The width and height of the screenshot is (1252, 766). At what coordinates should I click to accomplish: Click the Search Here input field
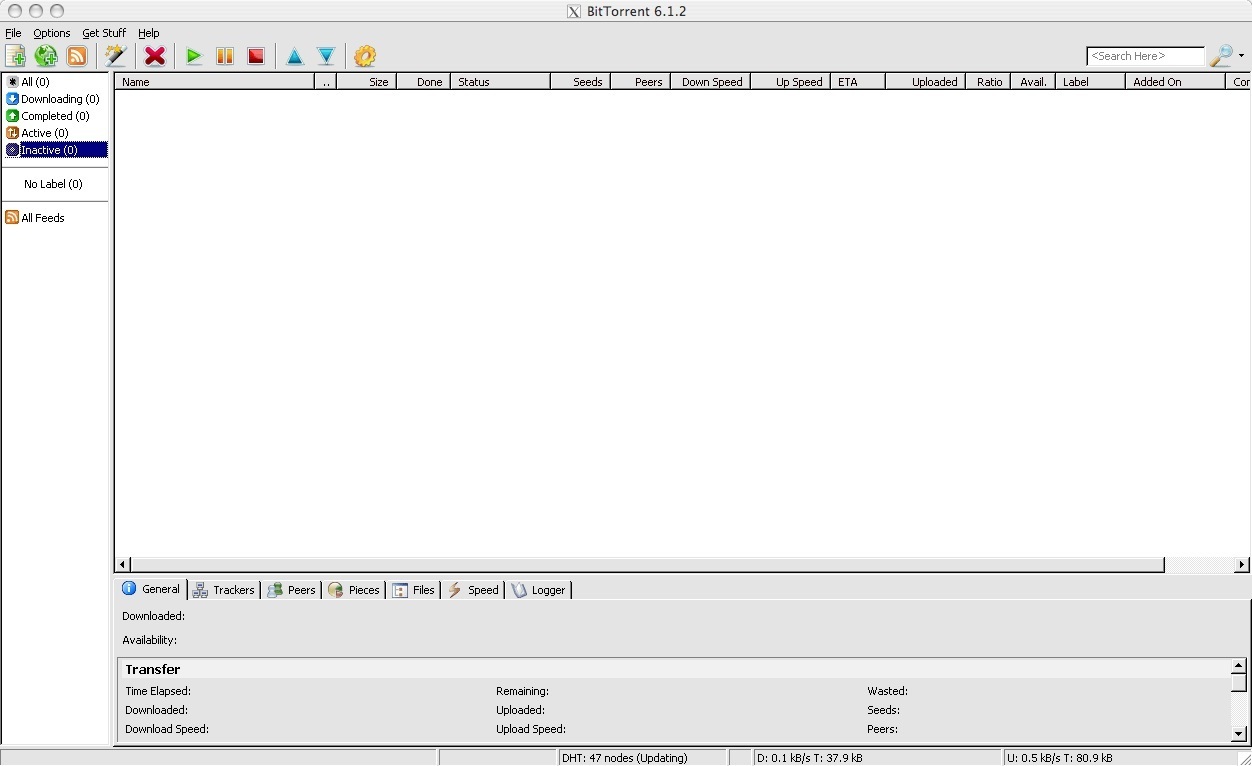pyautogui.click(x=1146, y=56)
